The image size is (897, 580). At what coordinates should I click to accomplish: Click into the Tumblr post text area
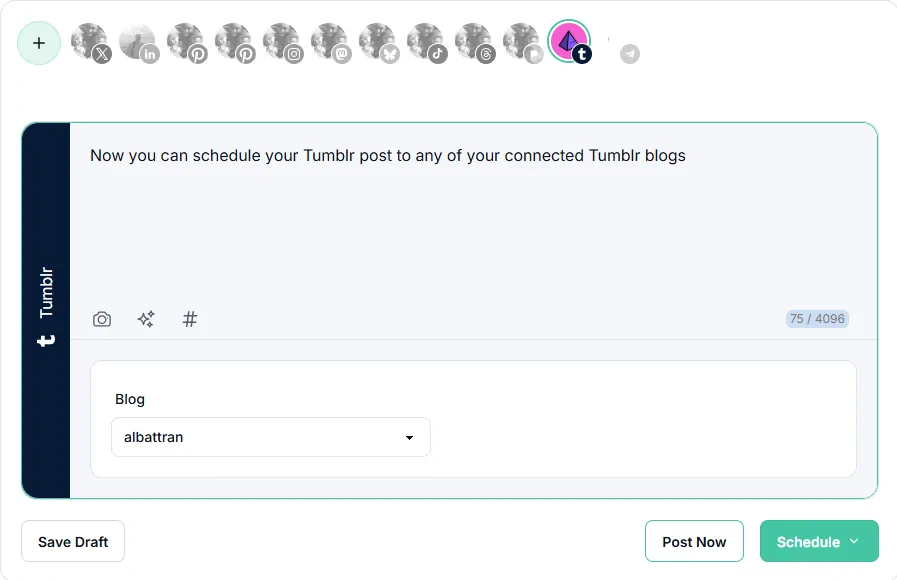473,217
